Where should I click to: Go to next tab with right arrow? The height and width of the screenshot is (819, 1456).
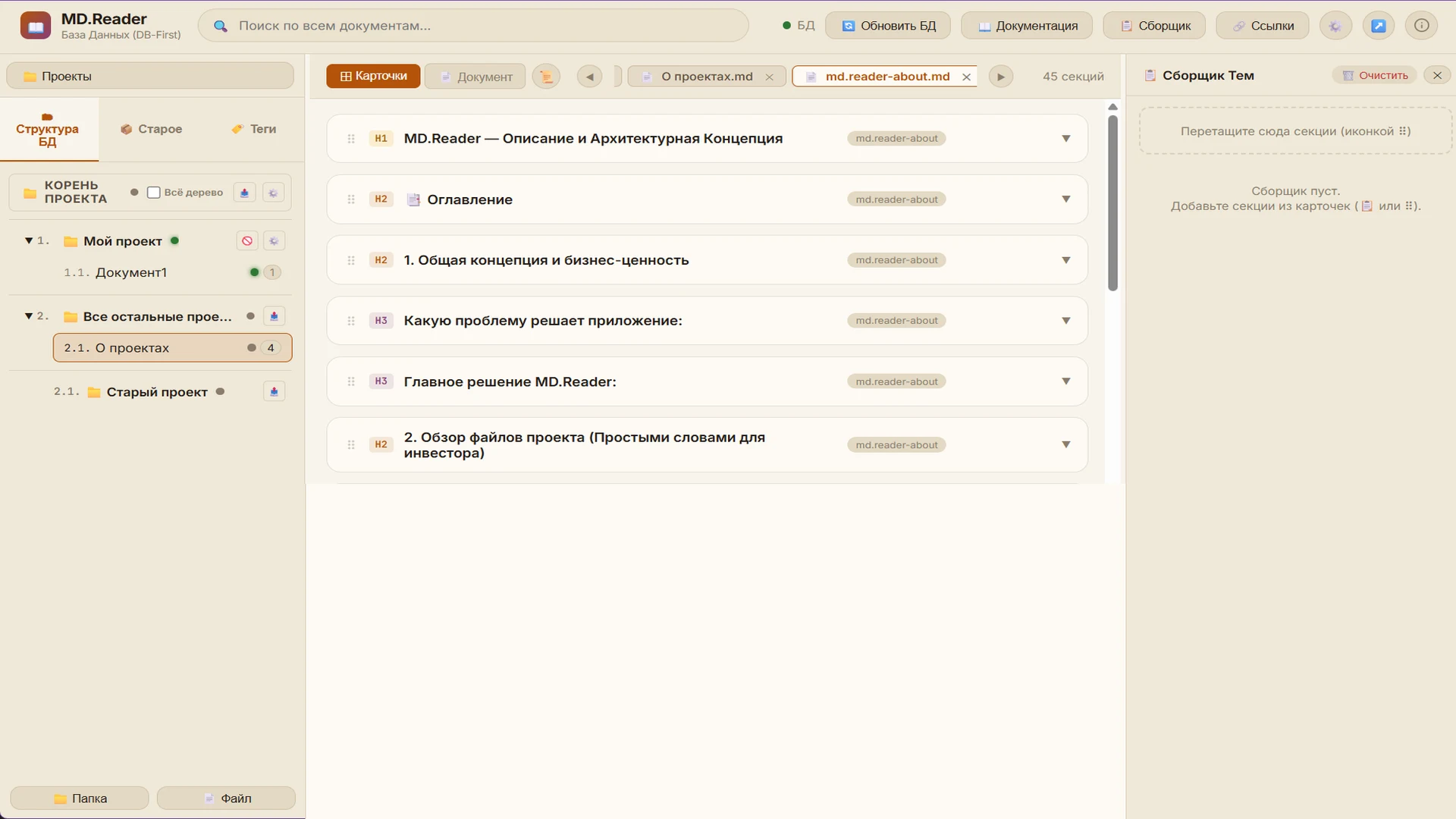[1001, 77]
